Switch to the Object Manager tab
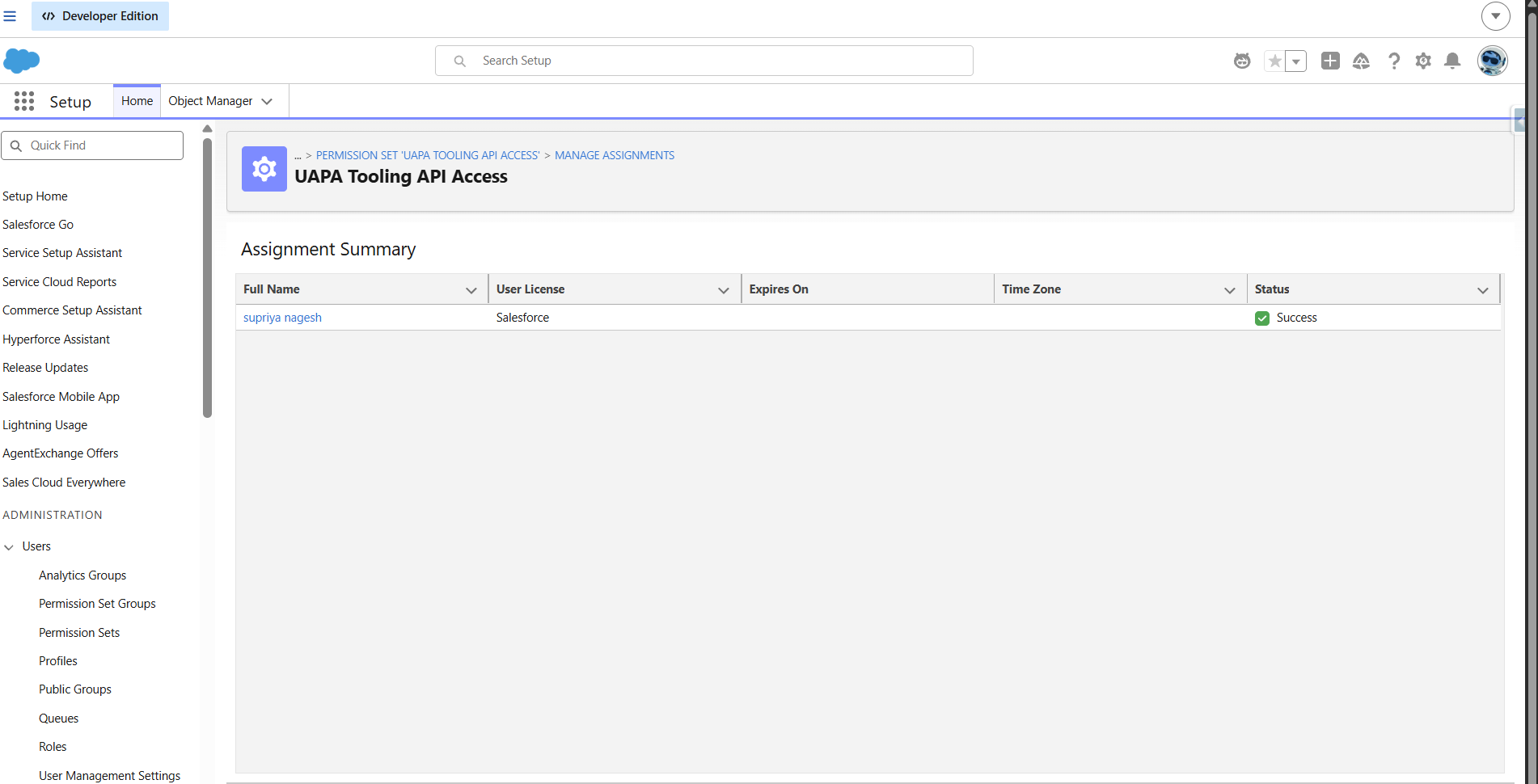 (x=210, y=101)
